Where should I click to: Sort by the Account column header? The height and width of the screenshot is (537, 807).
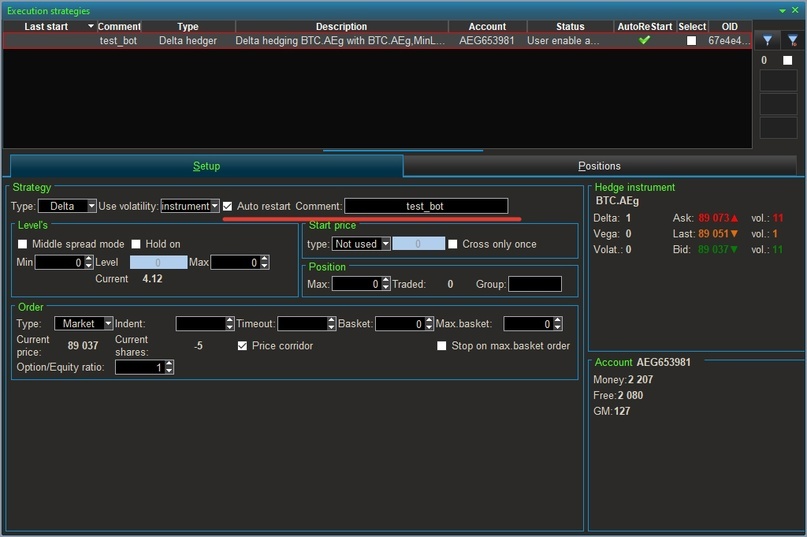487,26
